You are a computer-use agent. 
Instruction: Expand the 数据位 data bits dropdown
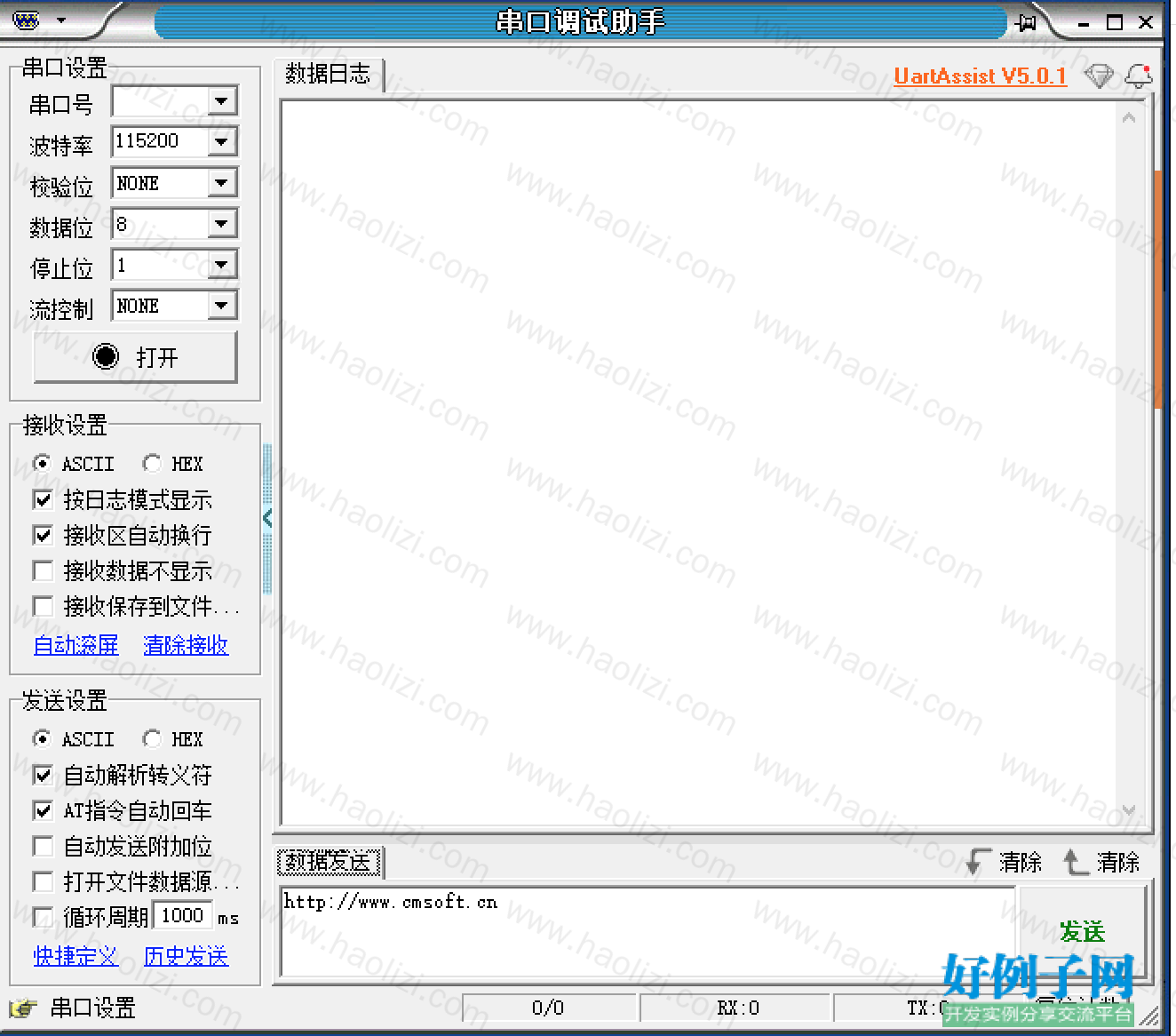click(222, 224)
